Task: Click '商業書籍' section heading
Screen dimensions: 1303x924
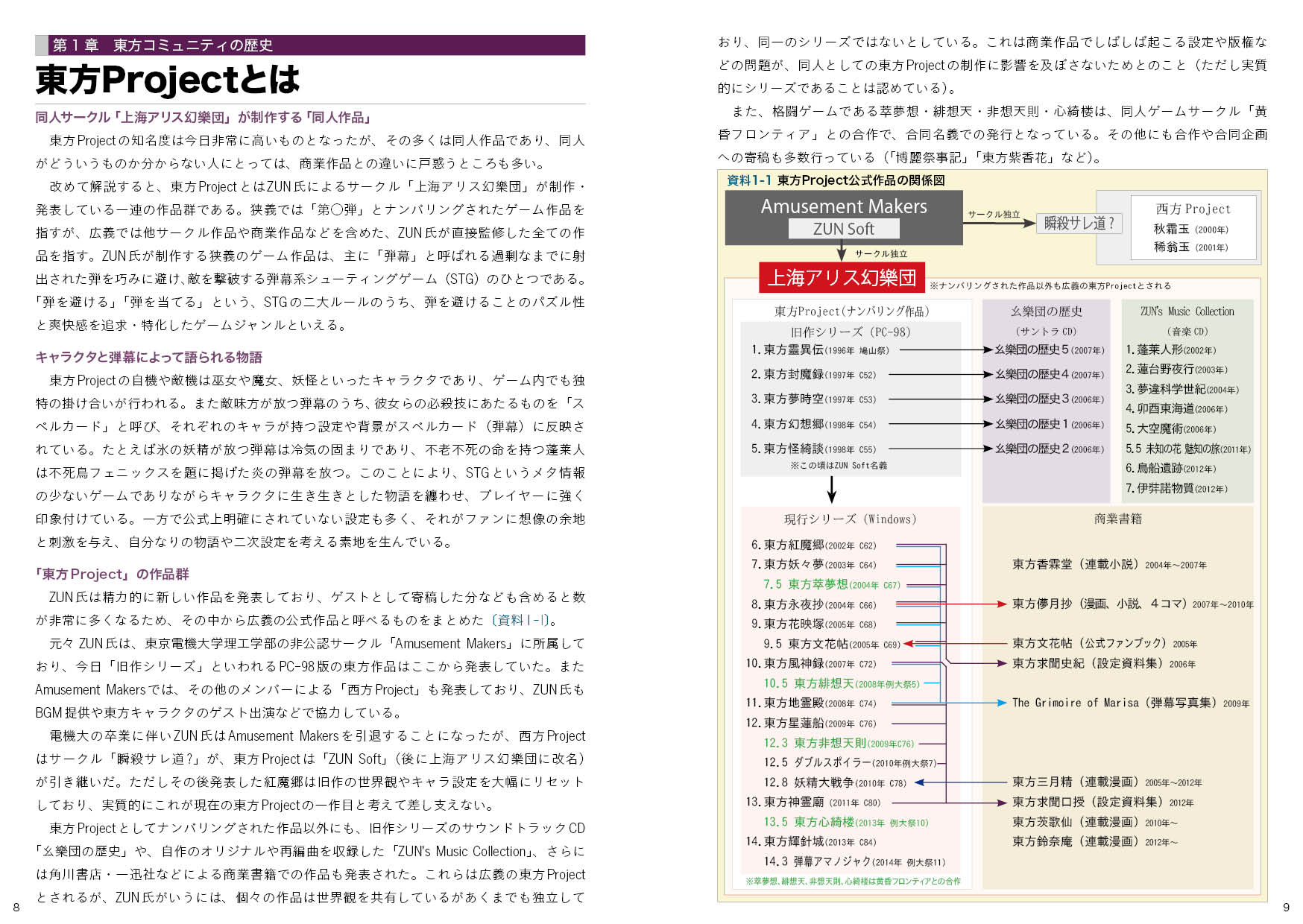Action: [x=1117, y=519]
